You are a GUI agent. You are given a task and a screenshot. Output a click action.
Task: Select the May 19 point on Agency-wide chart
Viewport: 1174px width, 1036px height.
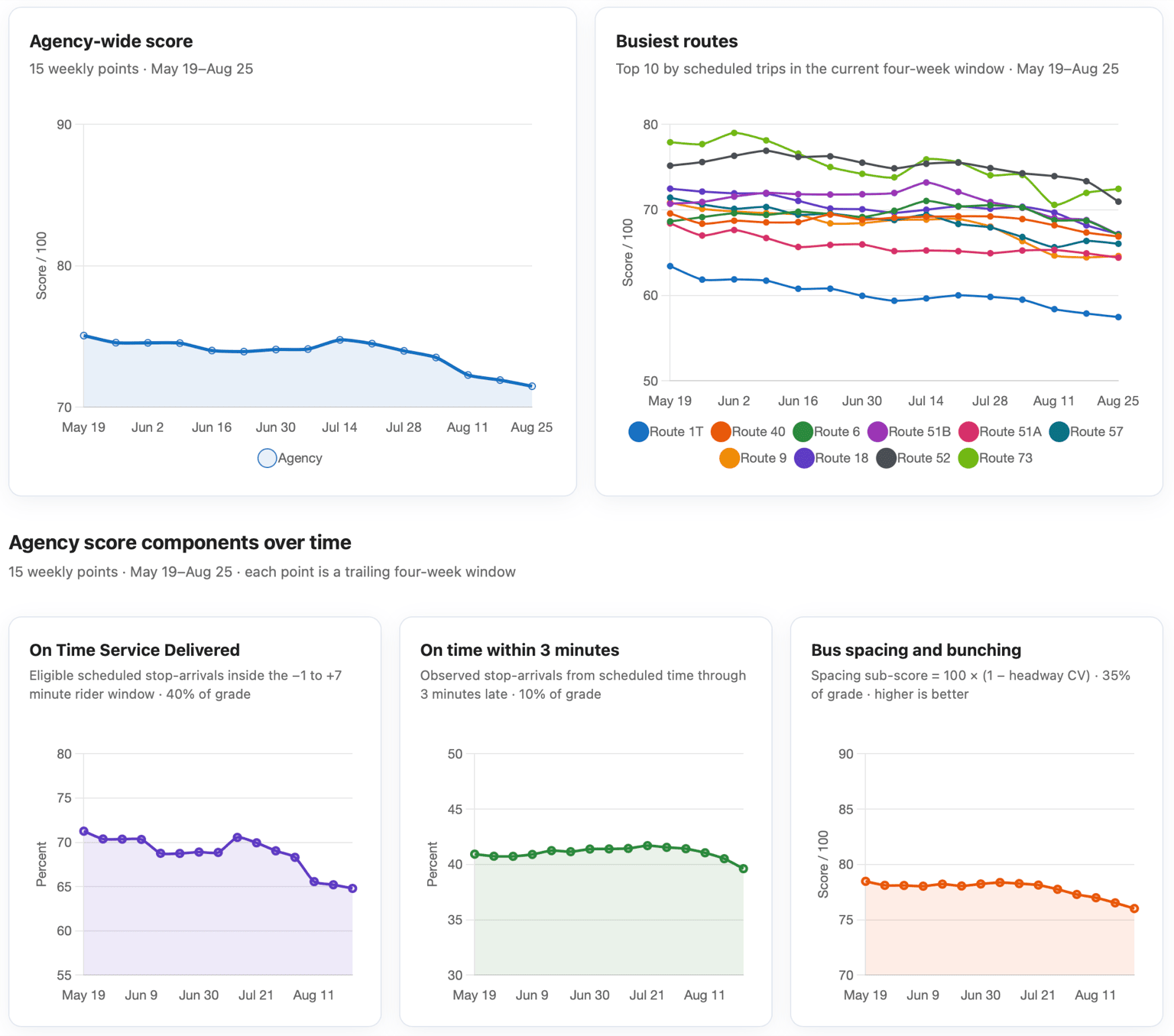click(x=84, y=336)
